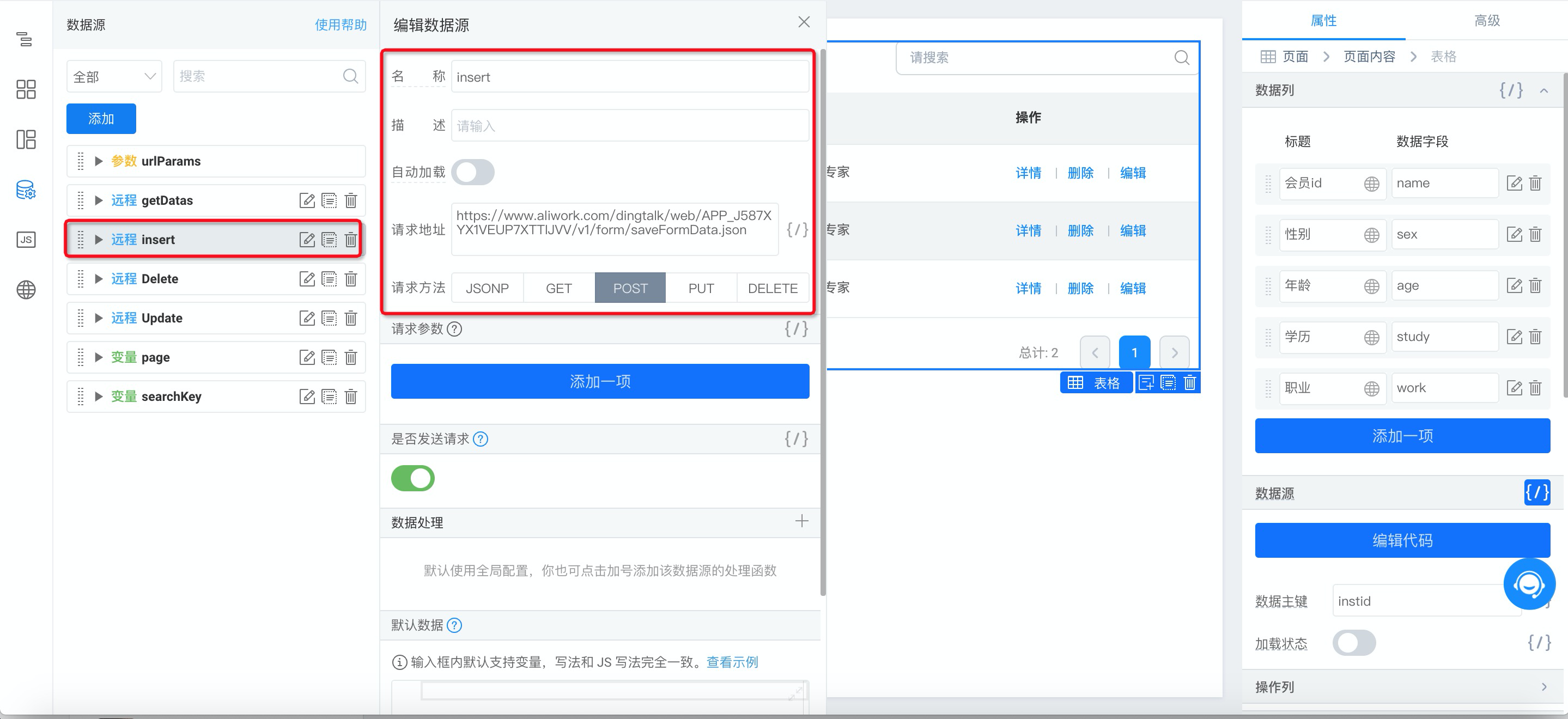Select POST request method
Viewport: 1568px width, 719px height.
(x=630, y=288)
